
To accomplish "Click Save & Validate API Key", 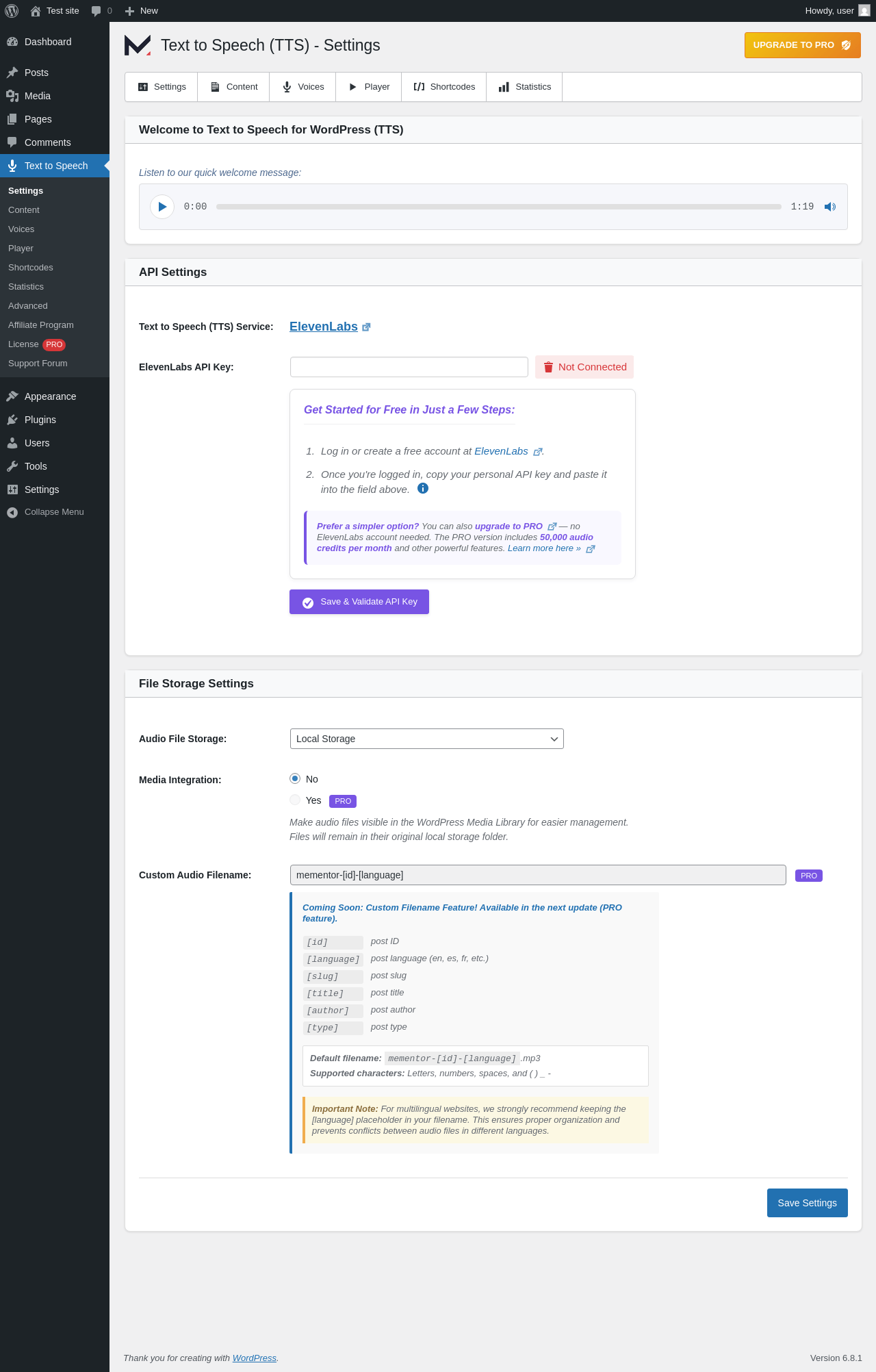I will 359,602.
